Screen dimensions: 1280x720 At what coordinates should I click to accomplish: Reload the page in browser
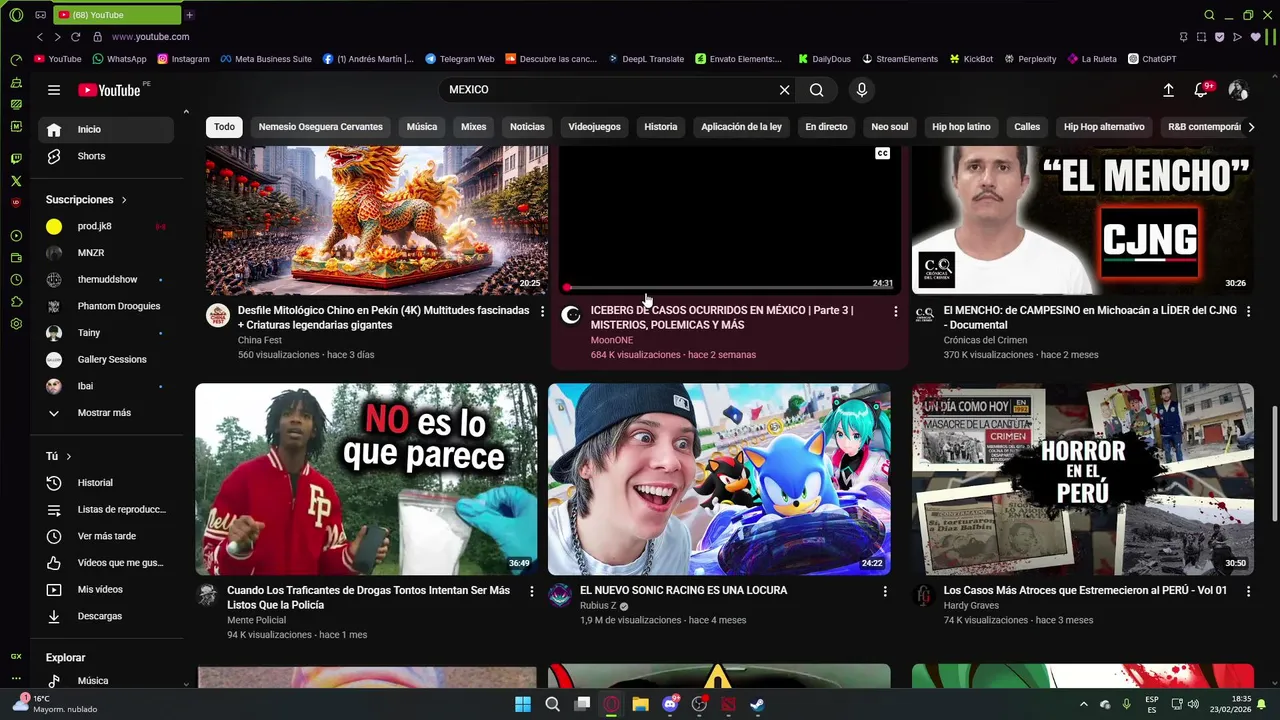(x=75, y=37)
